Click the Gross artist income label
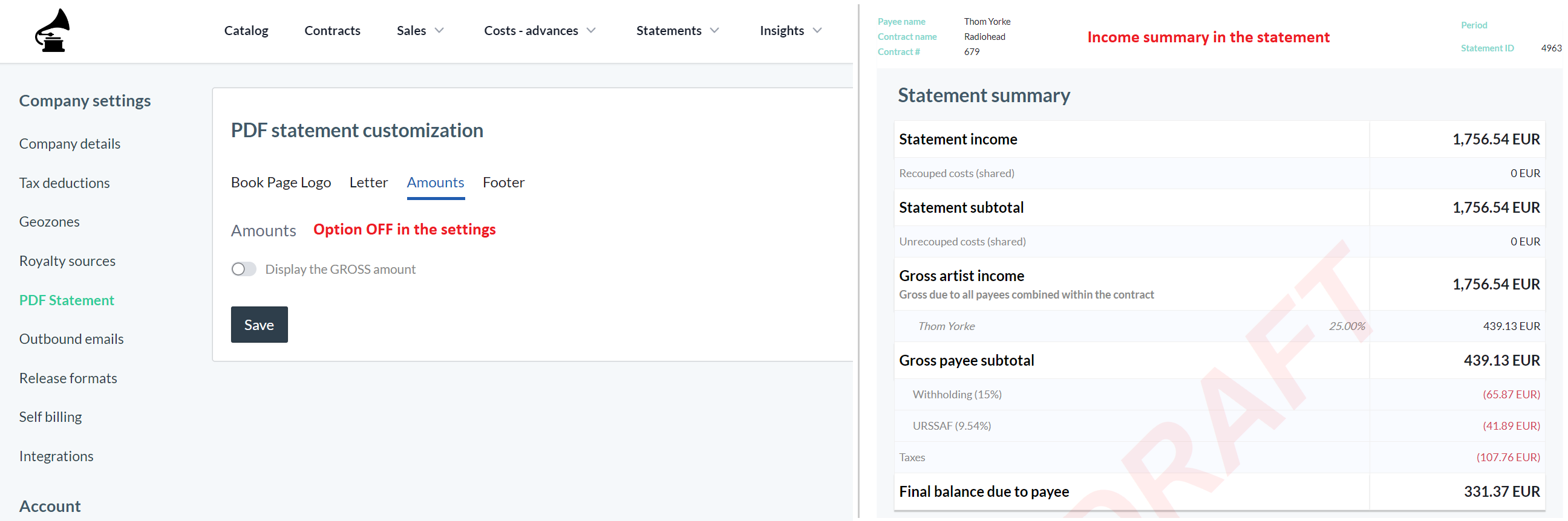The width and height of the screenshot is (1568, 521). [x=962, y=276]
